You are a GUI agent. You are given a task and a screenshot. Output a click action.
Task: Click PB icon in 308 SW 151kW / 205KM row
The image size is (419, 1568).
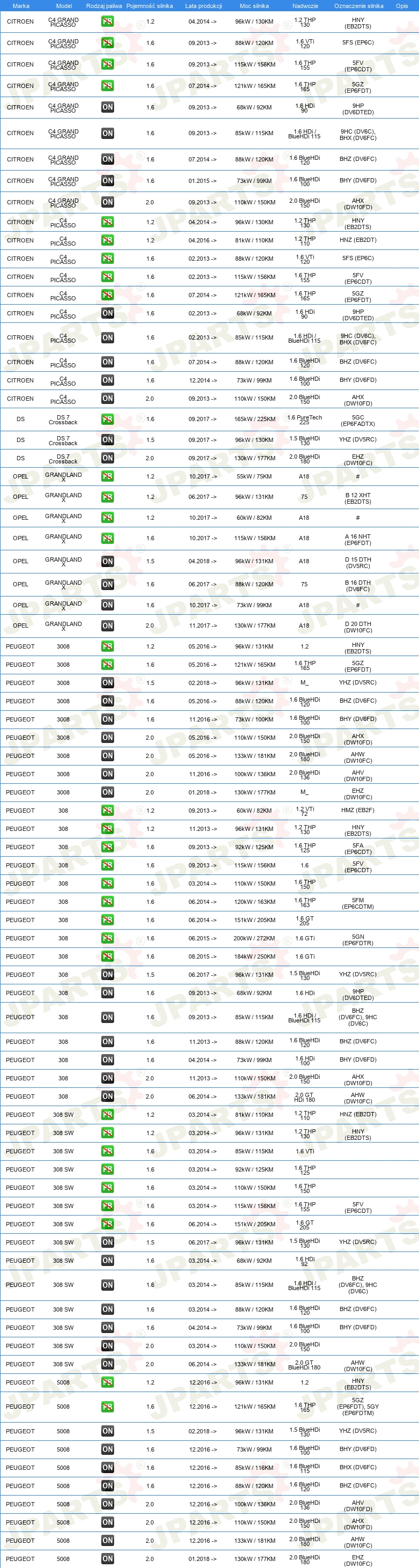tap(108, 1224)
